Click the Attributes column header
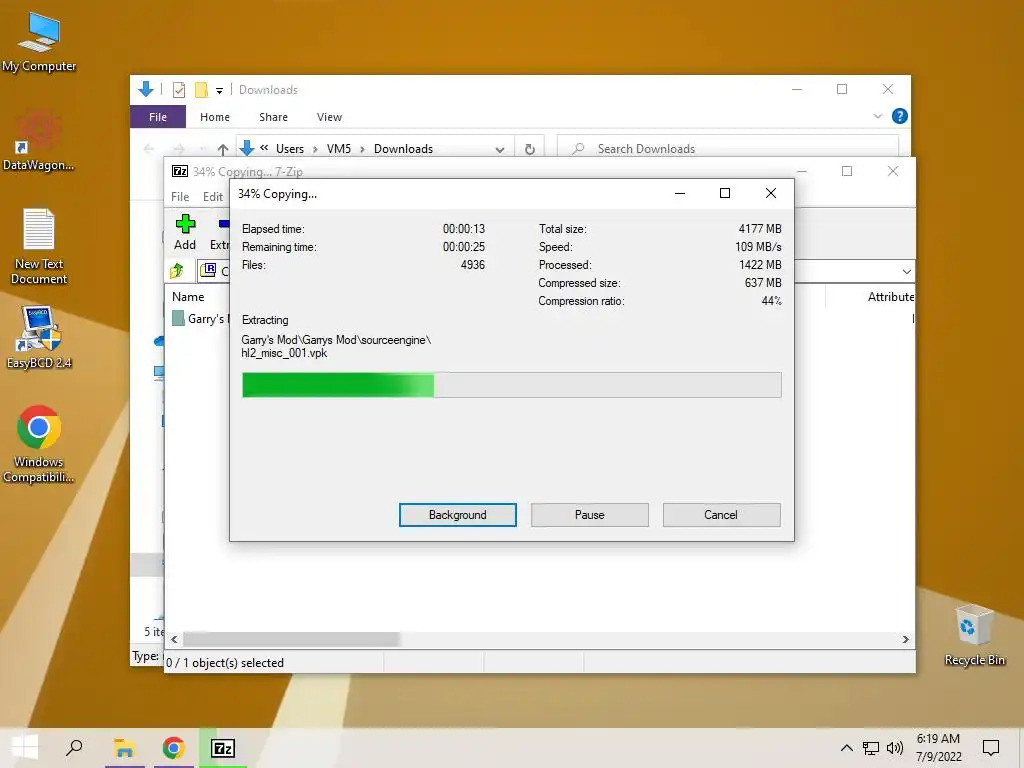This screenshot has height=768, width=1024. [x=891, y=296]
